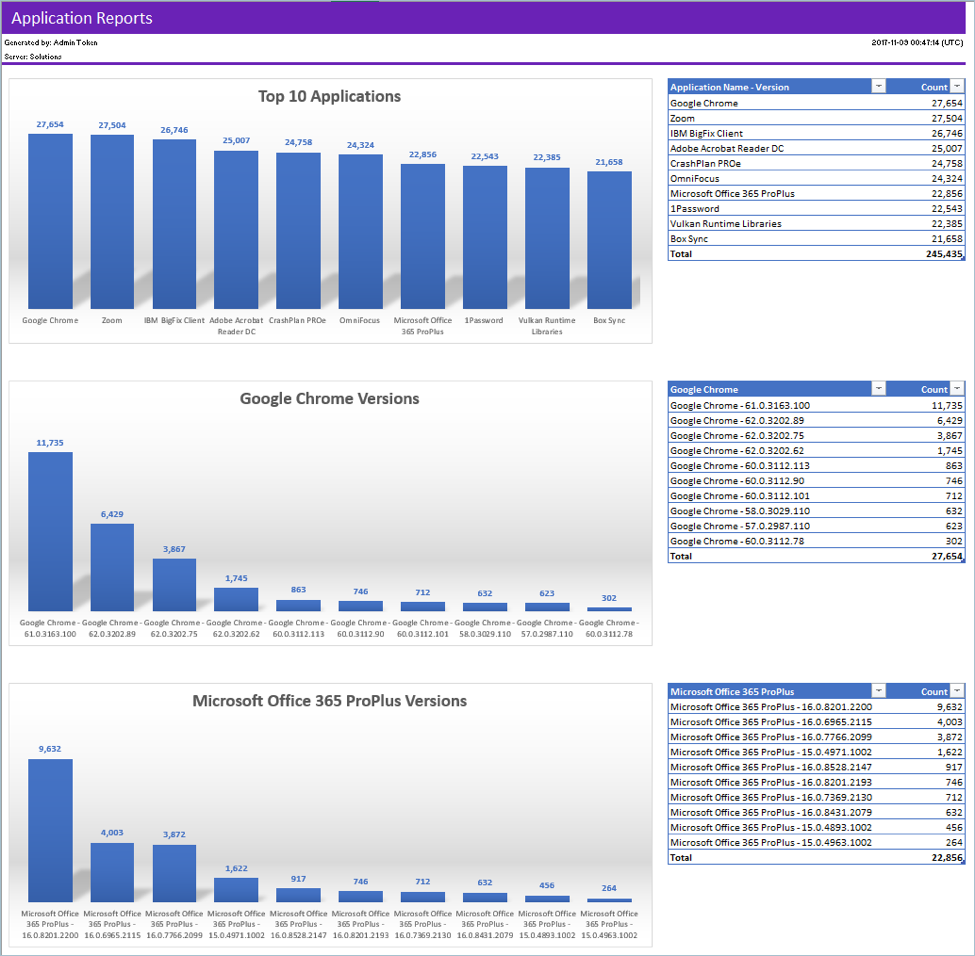Select the Zoom bar in Top 10 chart
The image size is (975, 956).
point(112,222)
